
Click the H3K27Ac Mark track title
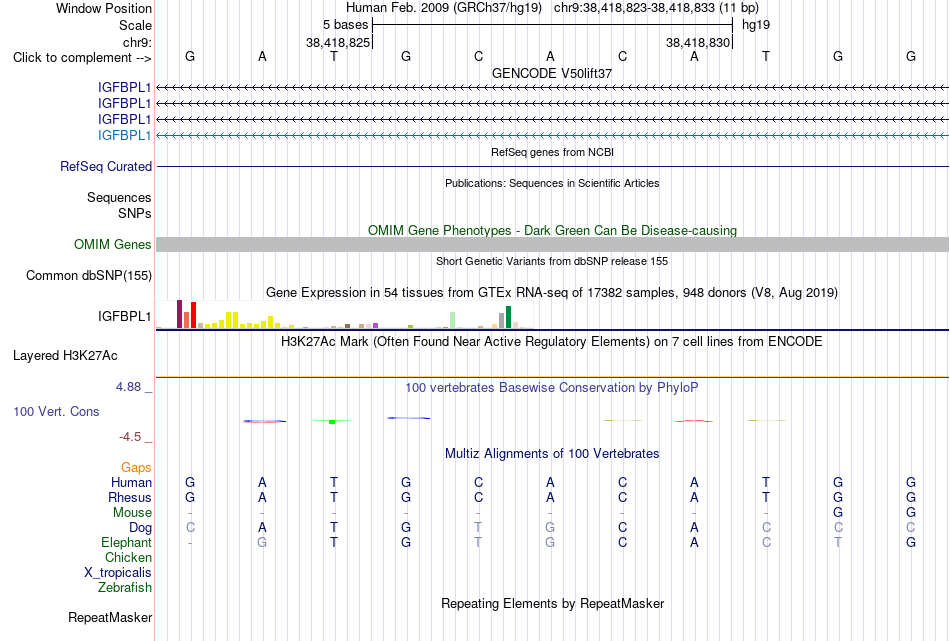point(552,342)
